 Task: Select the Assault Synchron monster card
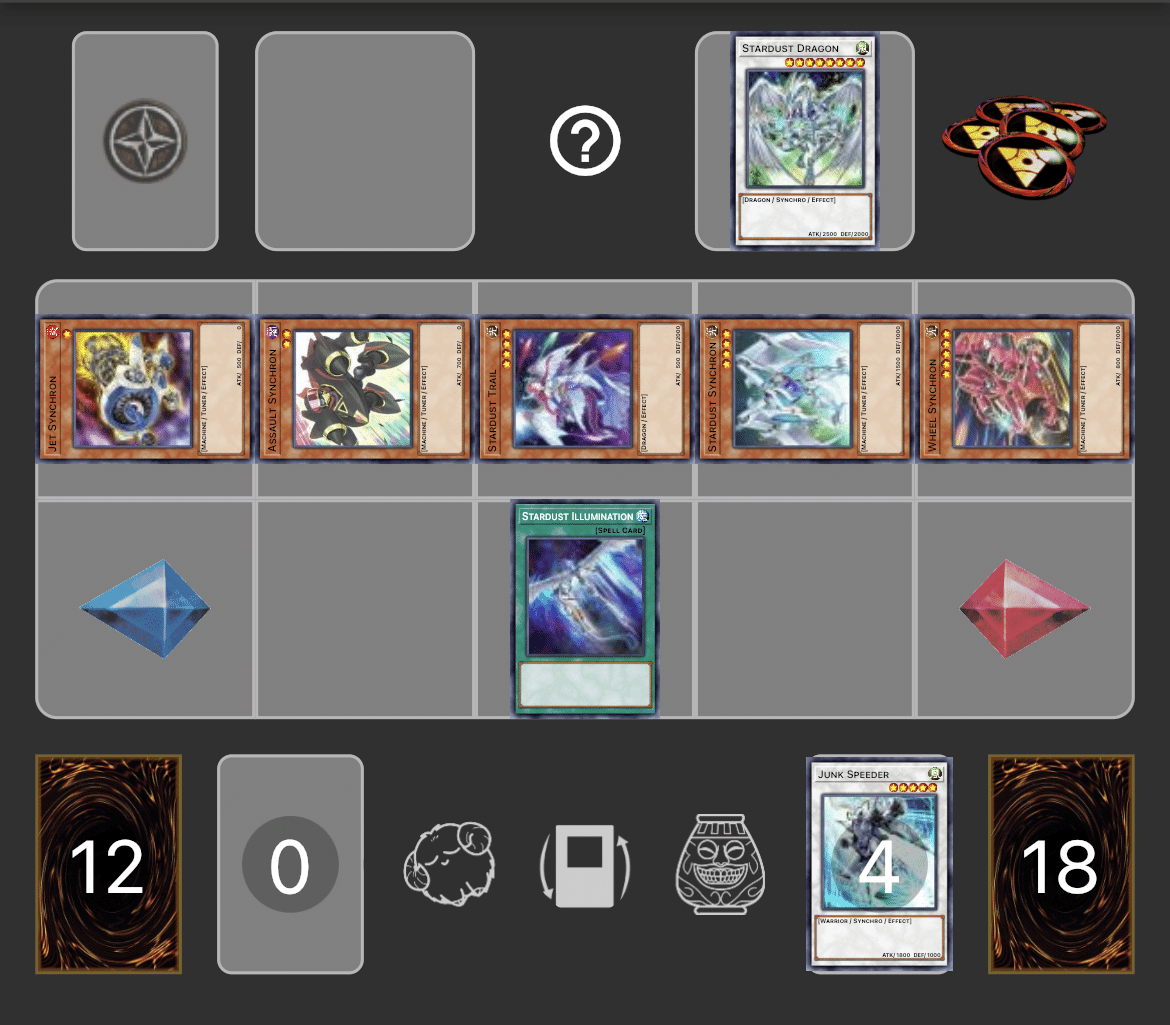(x=365, y=389)
